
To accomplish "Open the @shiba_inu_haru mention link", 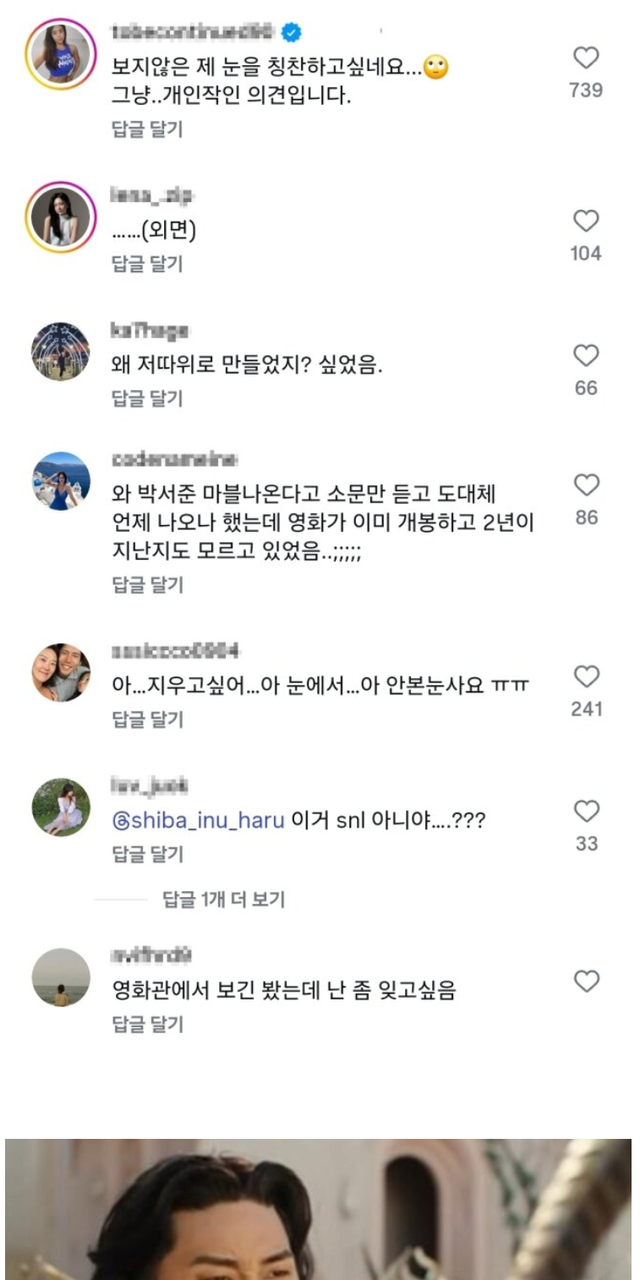I will point(199,820).
